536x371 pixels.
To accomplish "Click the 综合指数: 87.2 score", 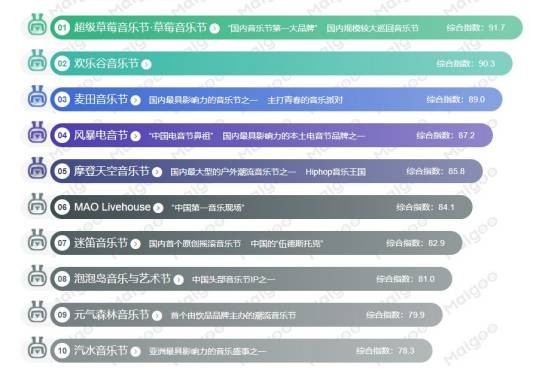I will tap(446, 135).
